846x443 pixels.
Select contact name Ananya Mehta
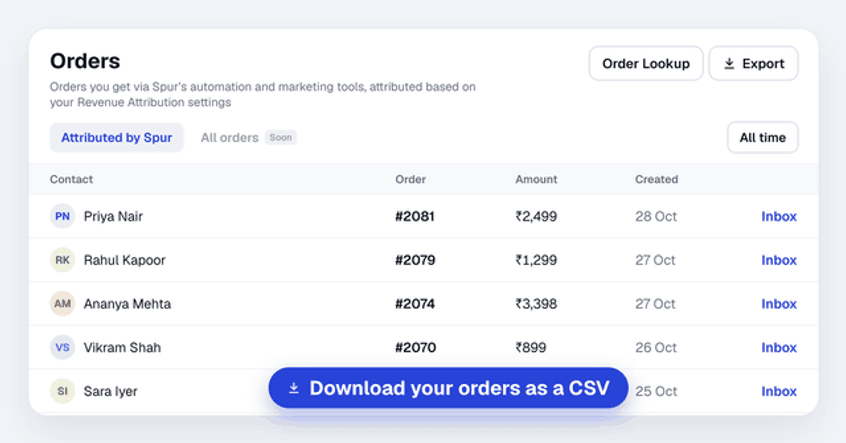point(127,304)
